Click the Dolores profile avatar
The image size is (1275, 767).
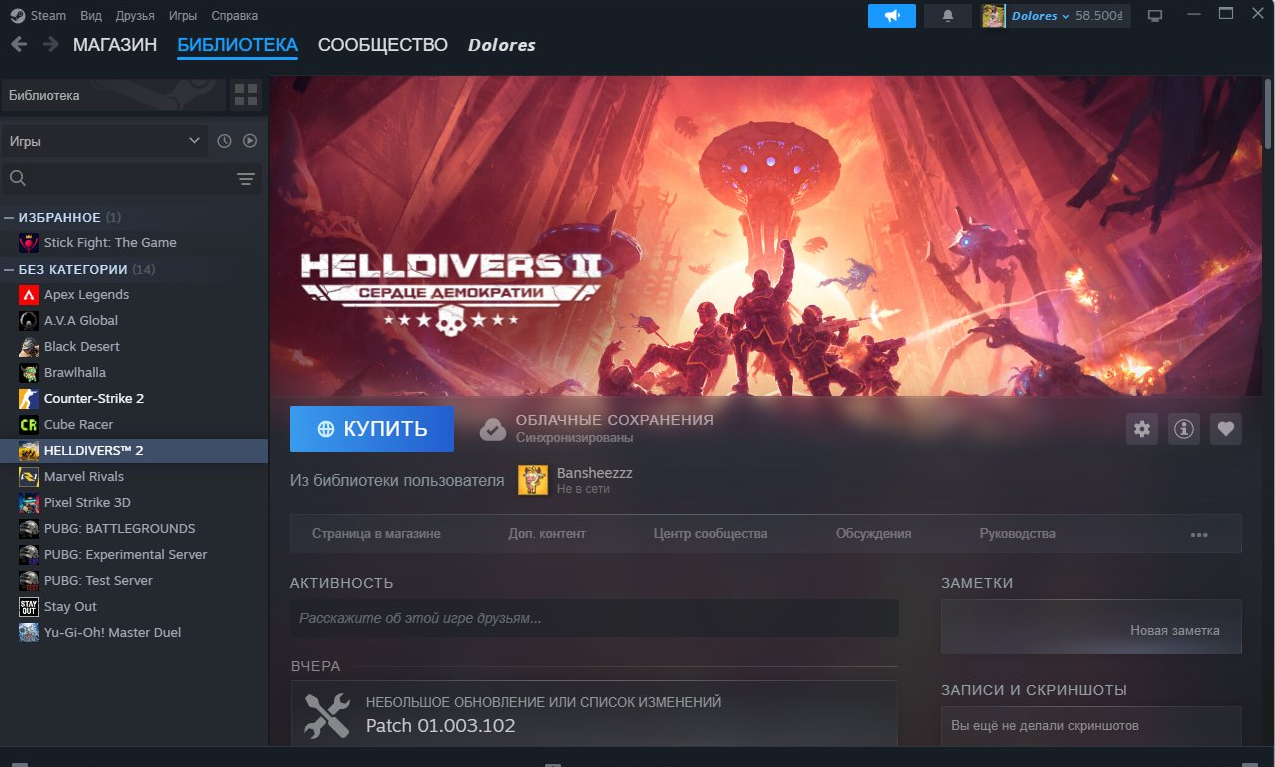[x=993, y=16]
